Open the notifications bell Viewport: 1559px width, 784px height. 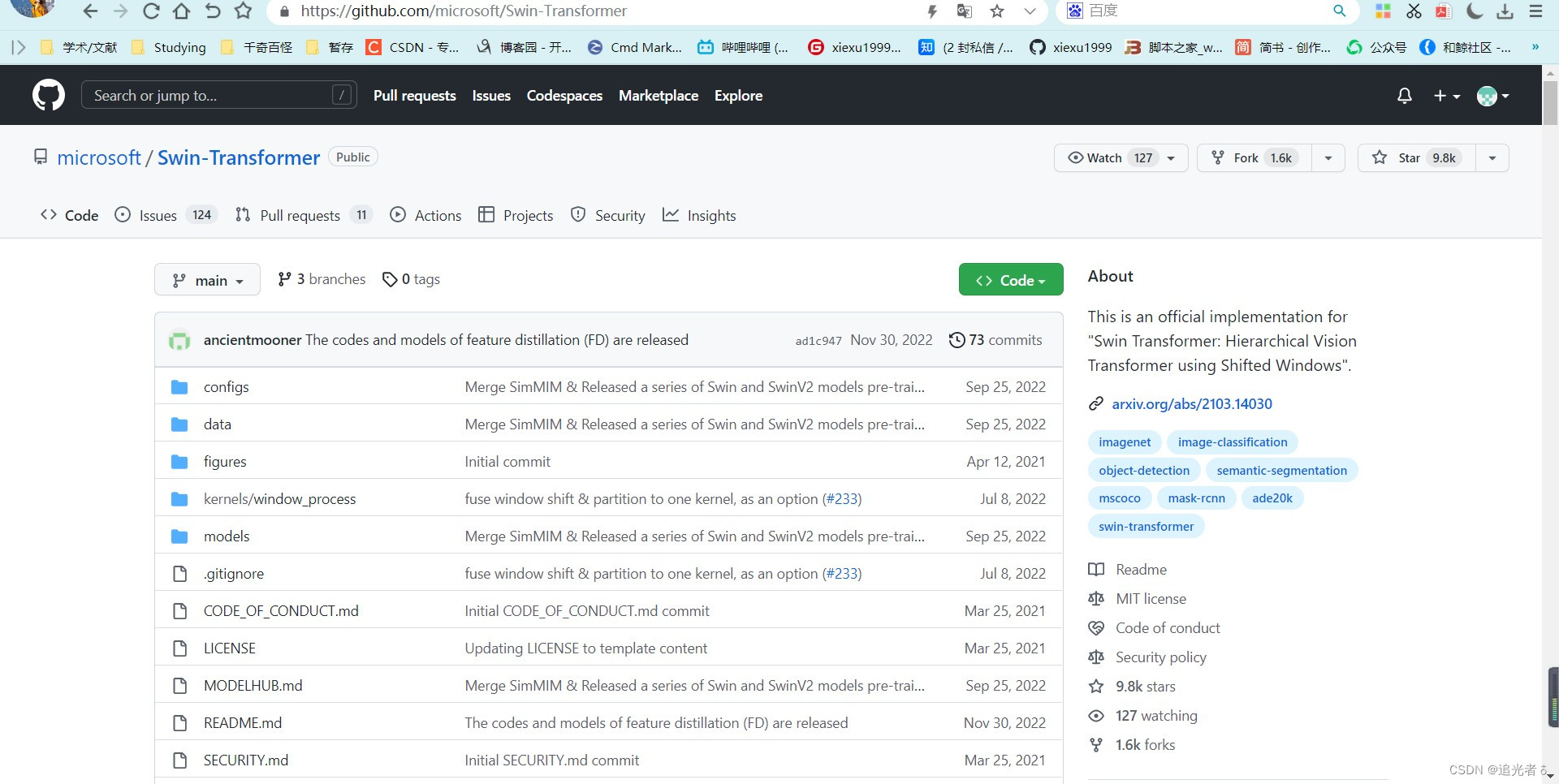point(1405,96)
